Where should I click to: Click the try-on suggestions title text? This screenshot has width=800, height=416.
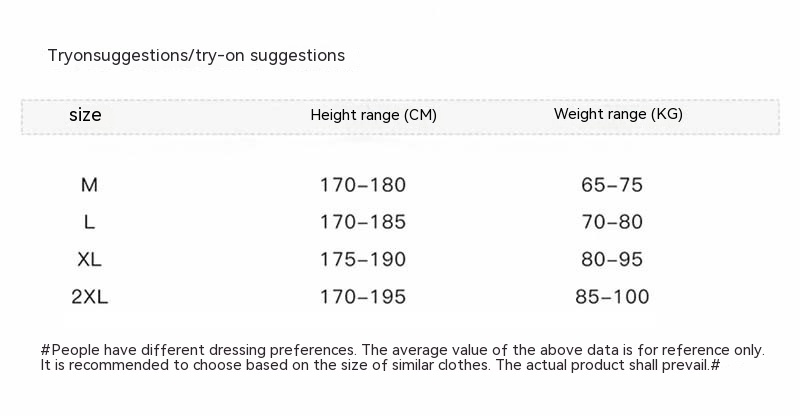[x=196, y=55]
